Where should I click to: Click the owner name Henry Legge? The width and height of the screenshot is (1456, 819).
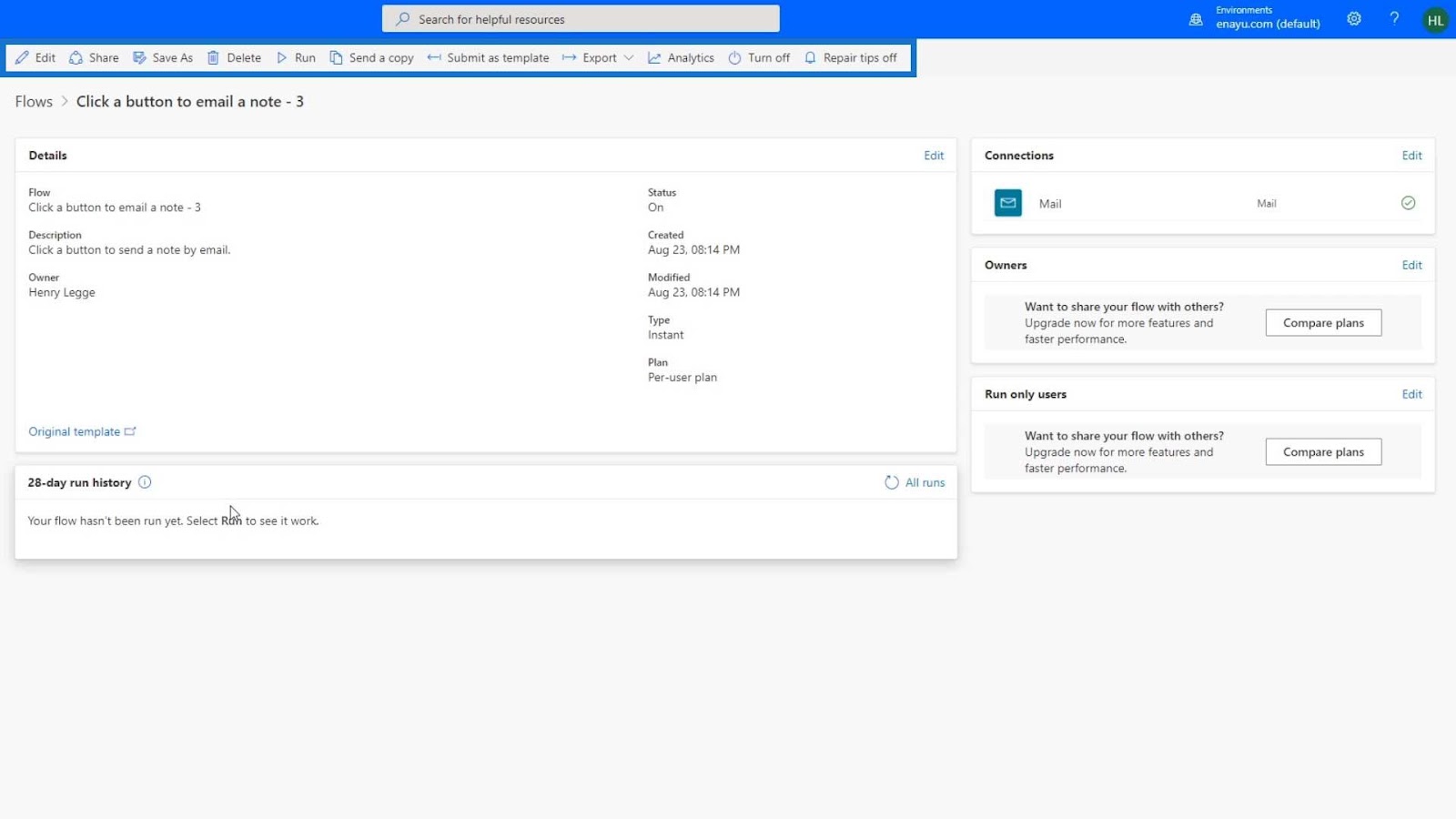tap(62, 292)
